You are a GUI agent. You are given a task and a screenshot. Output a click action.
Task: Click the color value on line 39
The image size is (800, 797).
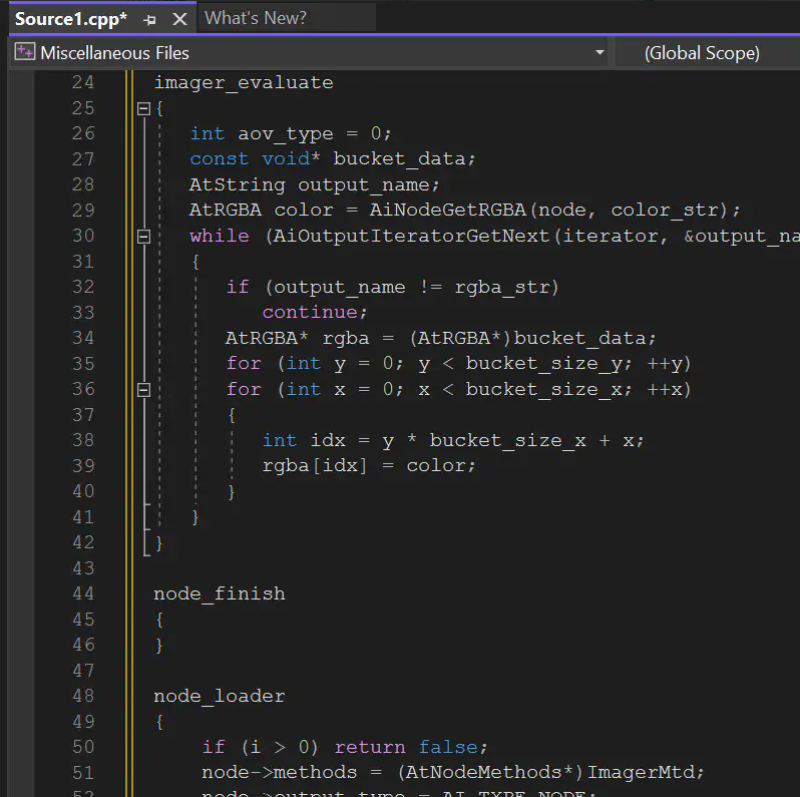point(436,466)
